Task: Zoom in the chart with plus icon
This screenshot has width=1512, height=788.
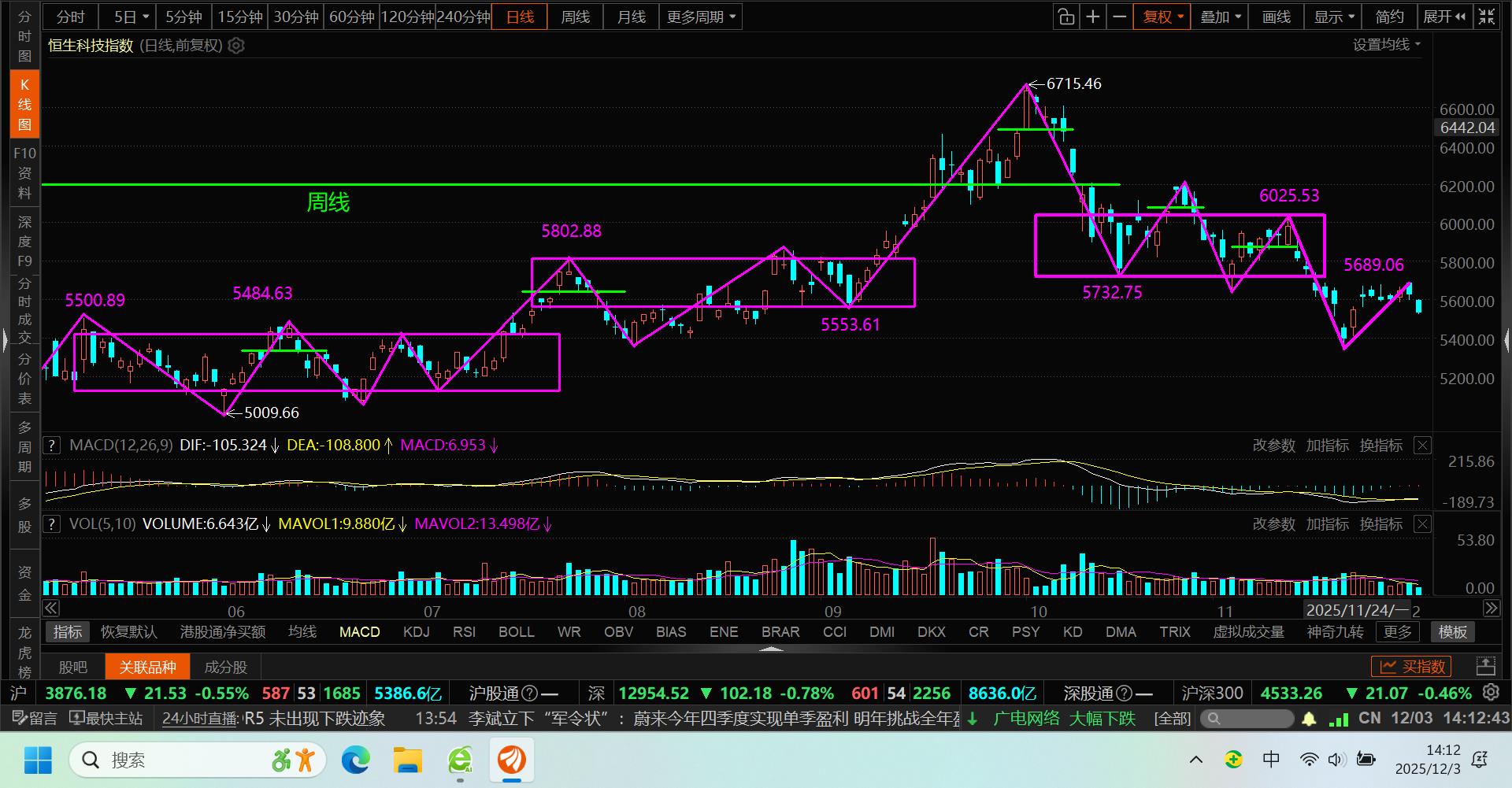Action: click(x=1093, y=17)
